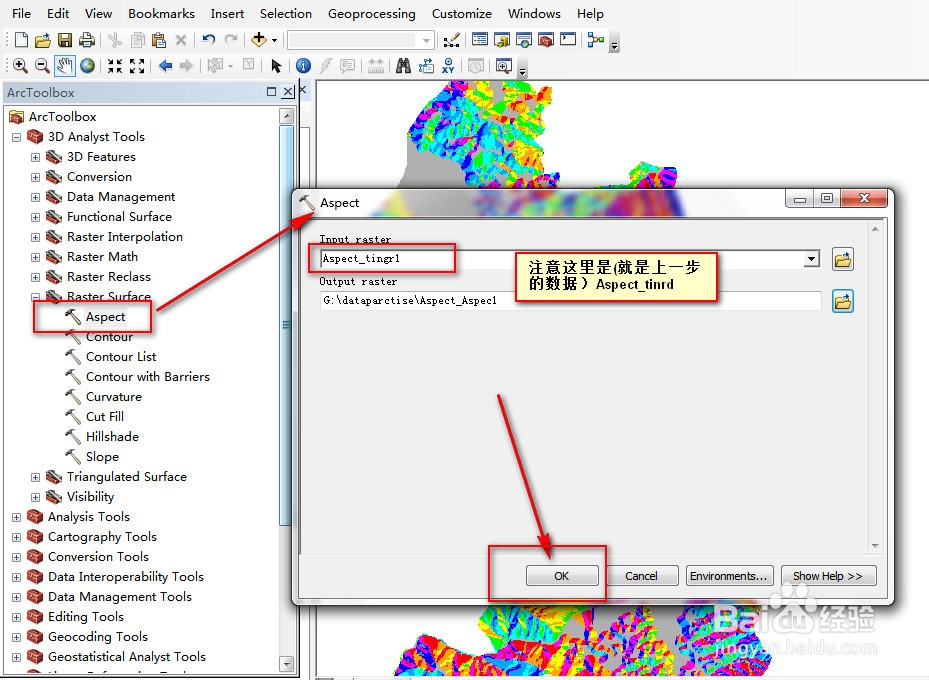Expand the Triangulated Surface toolset
The height and width of the screenshot is (680, 929).
(36, 477)
